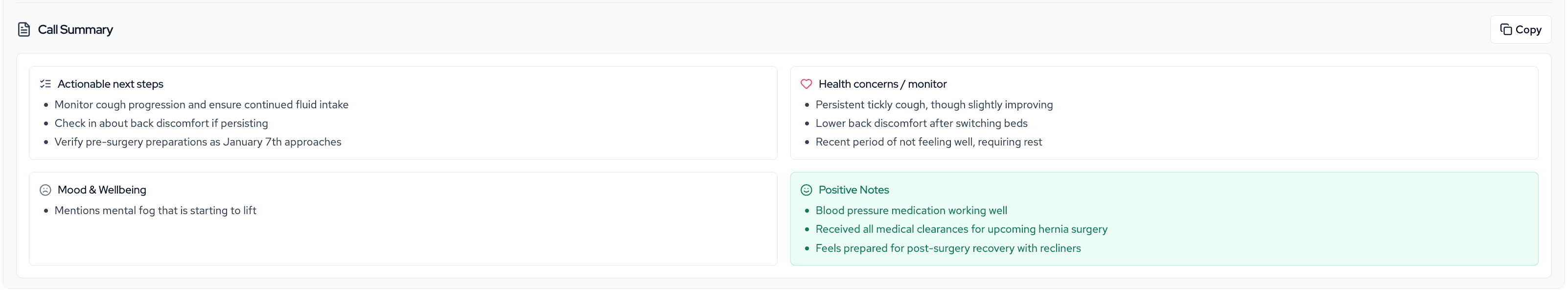
Task: Click the smiley icon next to Positive Notes
Action: [x=806, y=189]
